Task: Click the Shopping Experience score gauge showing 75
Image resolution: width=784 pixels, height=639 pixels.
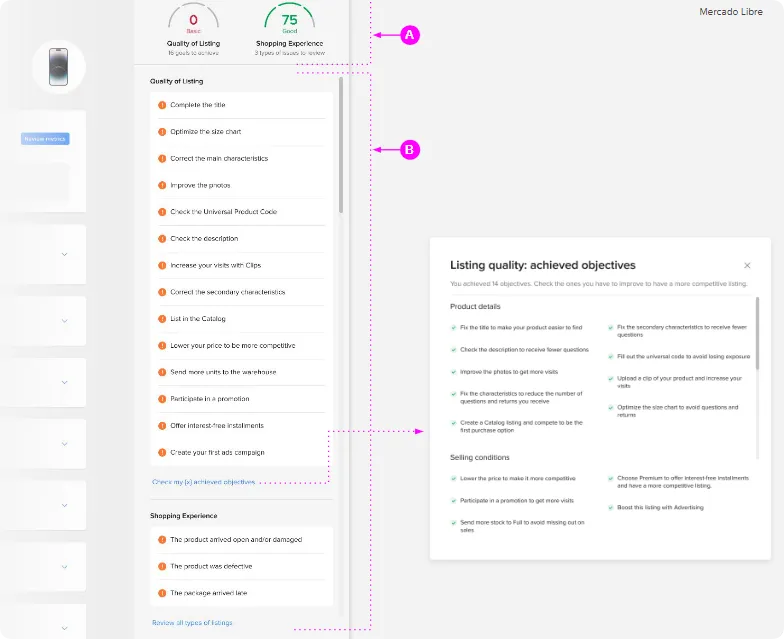Action: click(289, 23)
